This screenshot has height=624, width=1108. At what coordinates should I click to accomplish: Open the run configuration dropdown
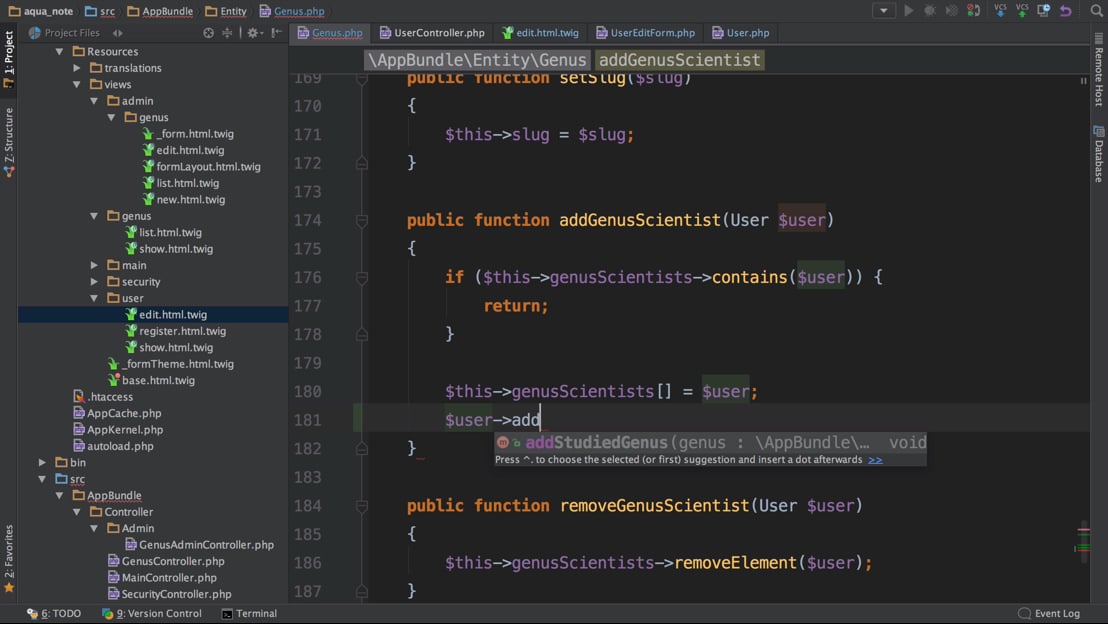pos(883,11)
